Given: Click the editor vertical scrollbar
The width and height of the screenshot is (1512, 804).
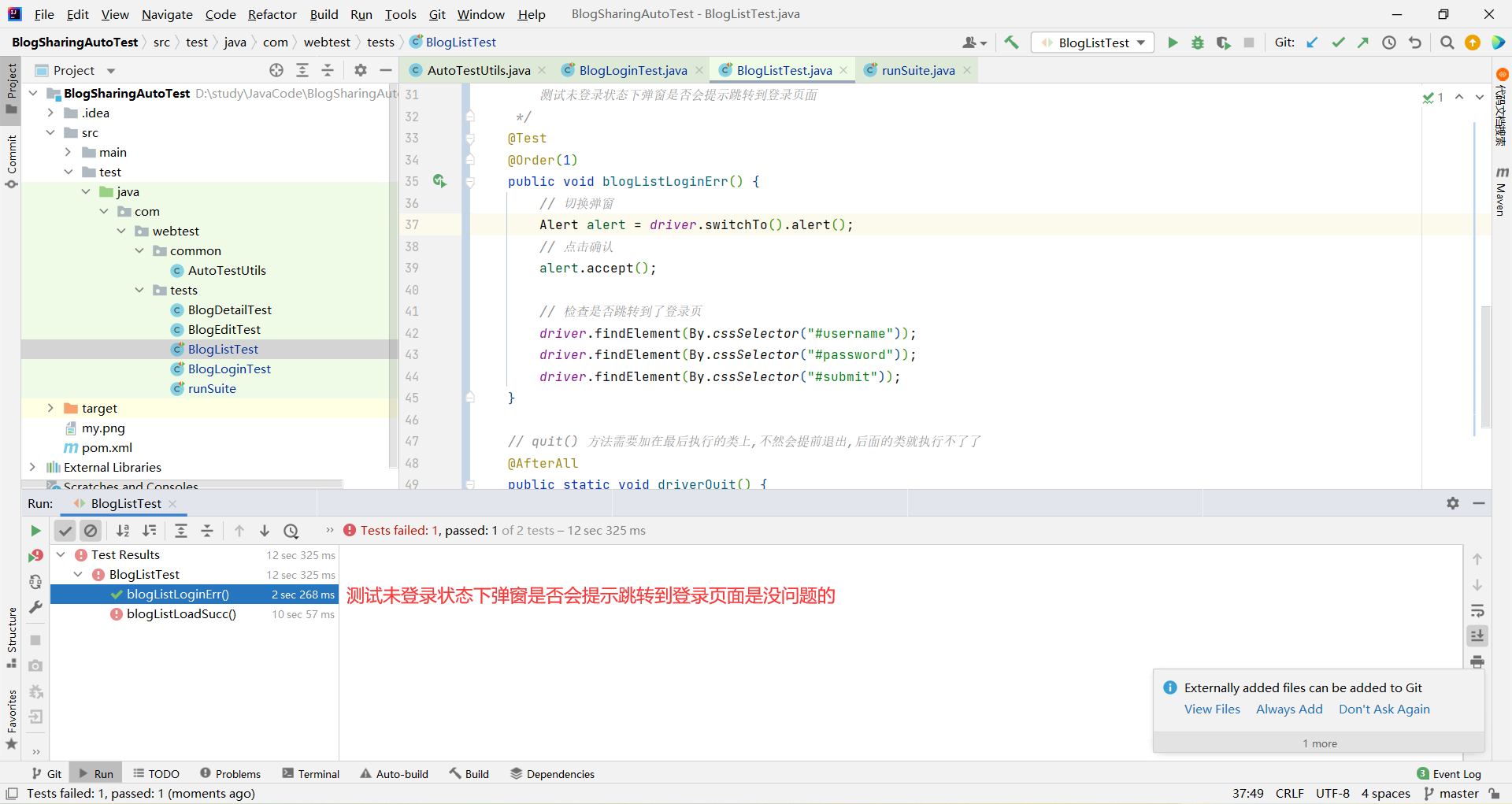Looking at the screenshot, I should [1486, 366].
